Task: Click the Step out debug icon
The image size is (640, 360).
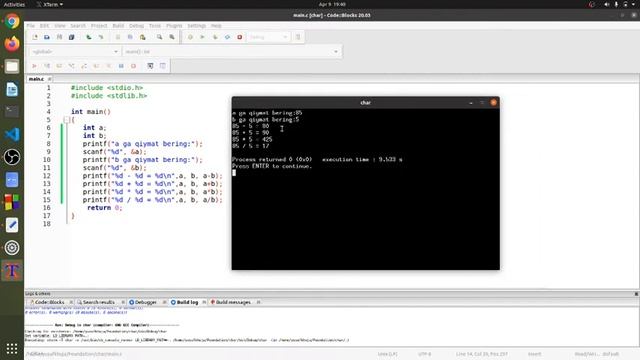Action: click(84, 66)
